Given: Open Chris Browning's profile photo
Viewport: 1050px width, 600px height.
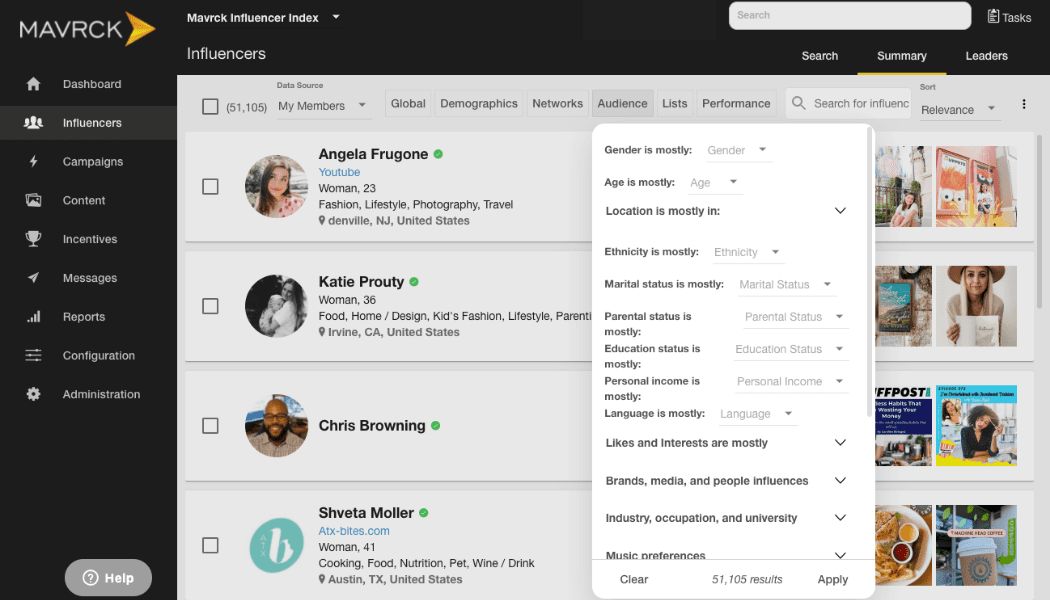Looking at the screenshot, I should click(277, 426).
